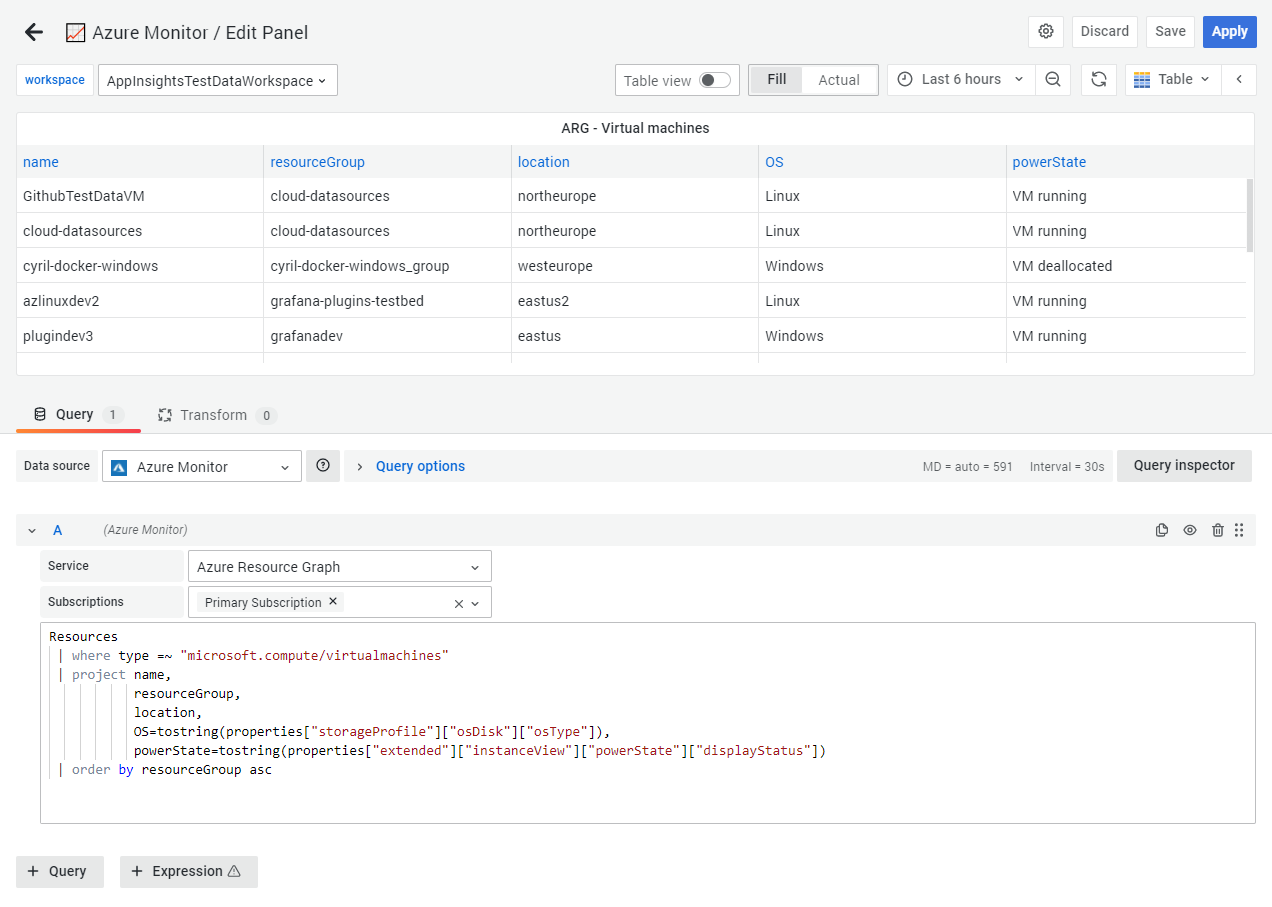1272x907 pixels.
Task: Collapse query A with its chevron
Action: (x=31, y=530)
